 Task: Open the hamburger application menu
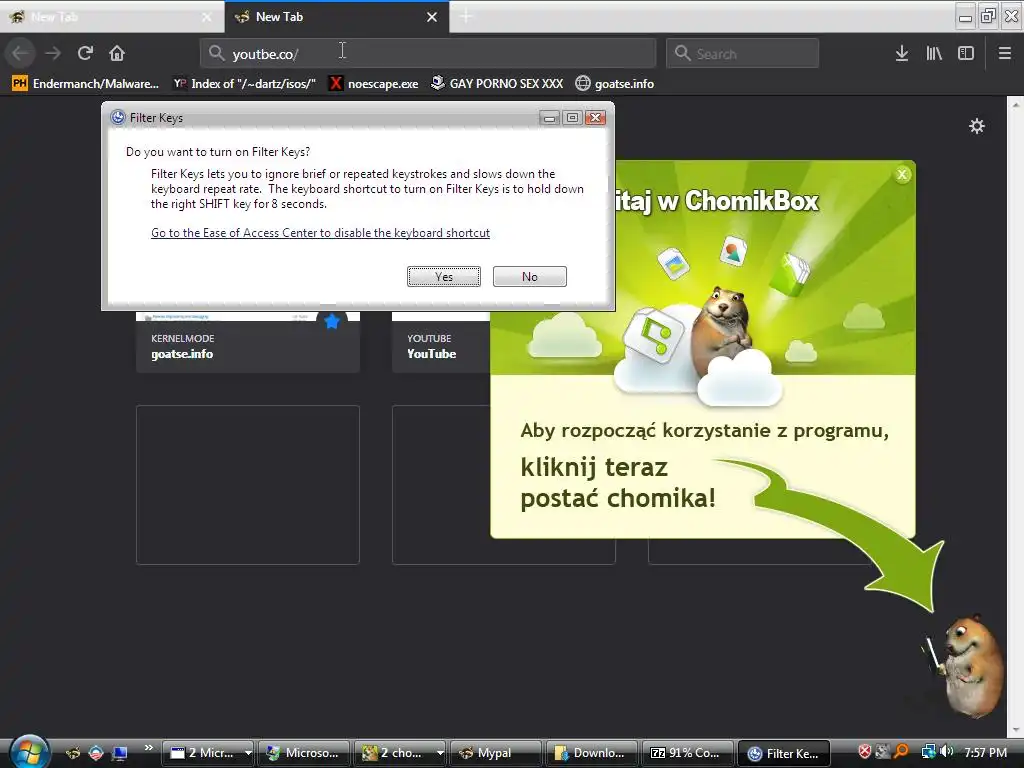pos(1004,54)
